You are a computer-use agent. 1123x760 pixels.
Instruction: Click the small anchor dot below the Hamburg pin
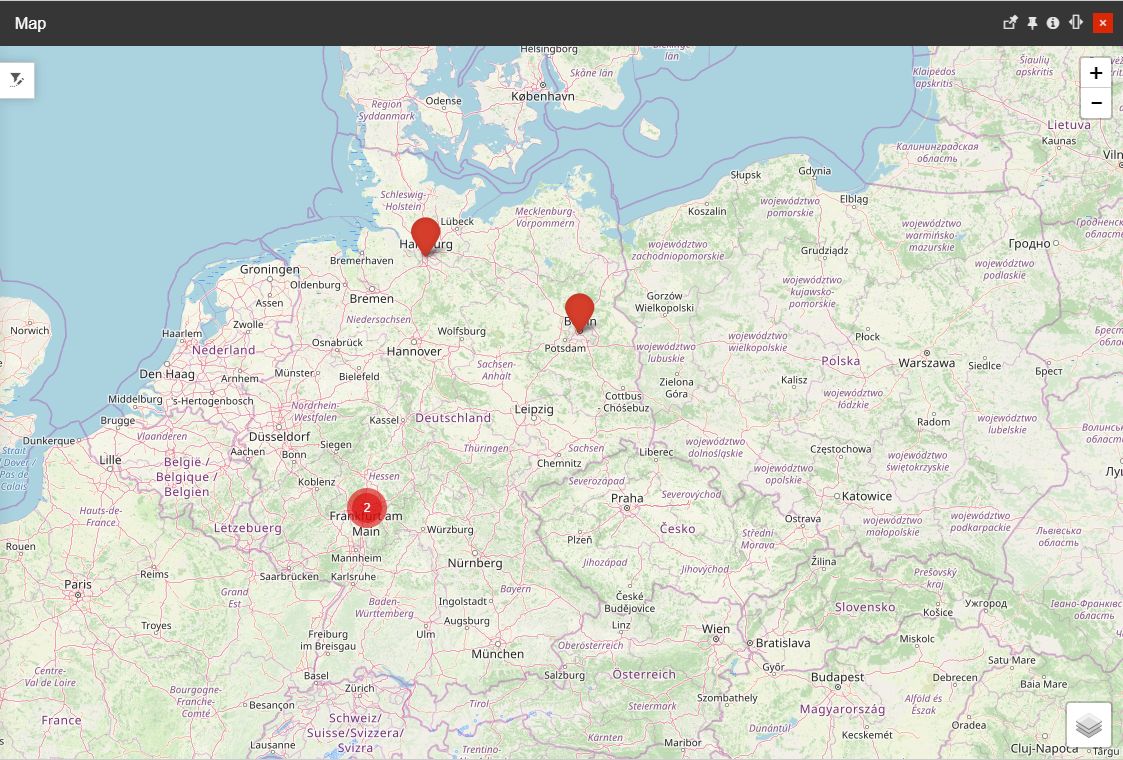(x=425, y=260)
